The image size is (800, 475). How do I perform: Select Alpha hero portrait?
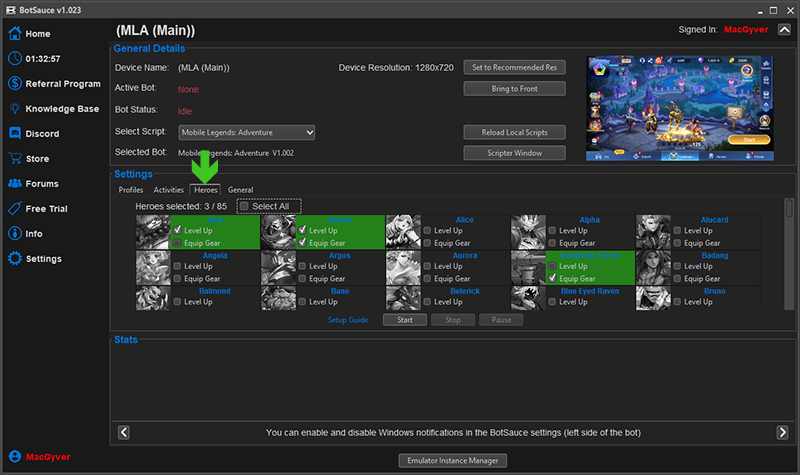coord(528,232)
